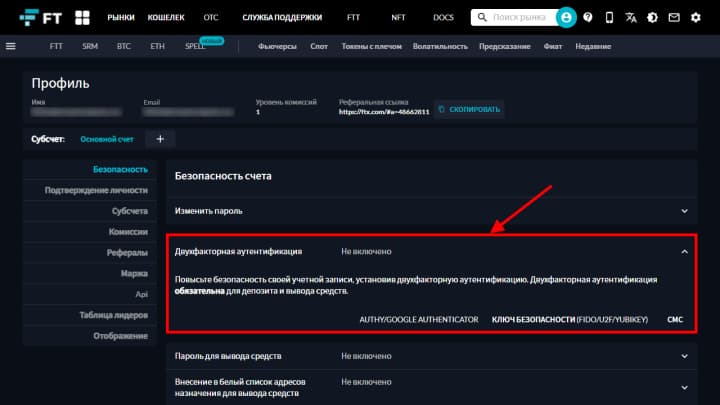The image size is (720, 405).
Task: Click the search magnifier icon
Action: 482,17
